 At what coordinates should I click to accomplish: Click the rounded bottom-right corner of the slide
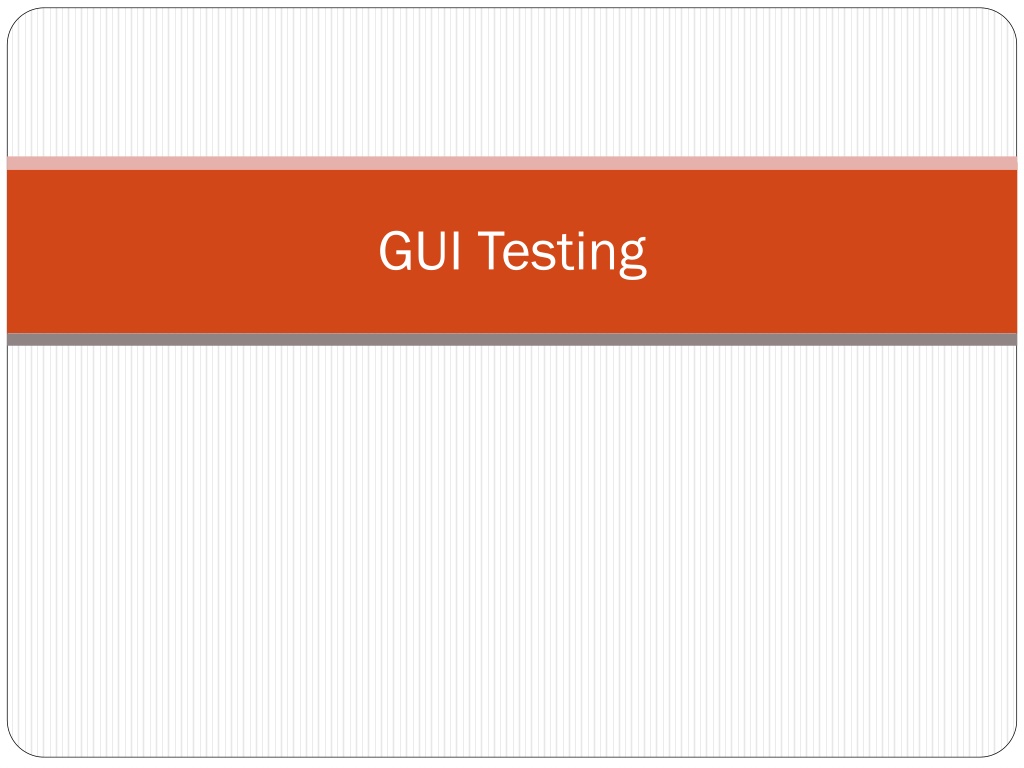[x=1006, y=746]
